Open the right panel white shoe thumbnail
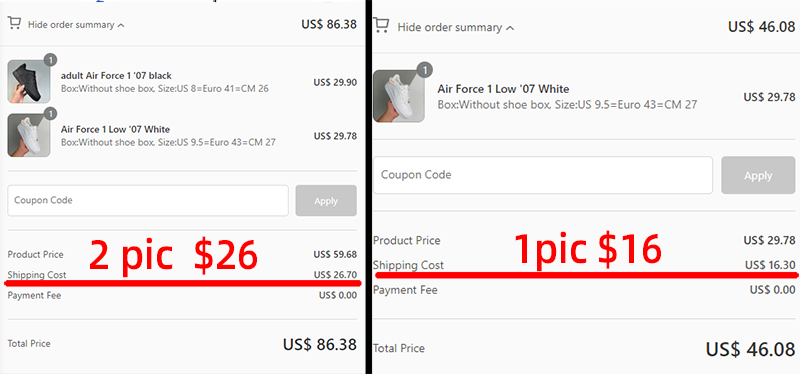 click(x=398, y=96)
